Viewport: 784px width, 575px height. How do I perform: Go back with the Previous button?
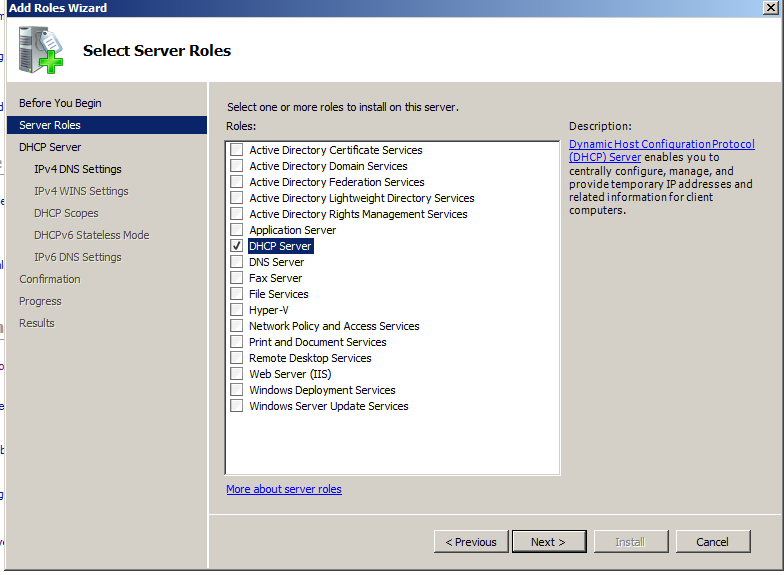pos(471,542)
